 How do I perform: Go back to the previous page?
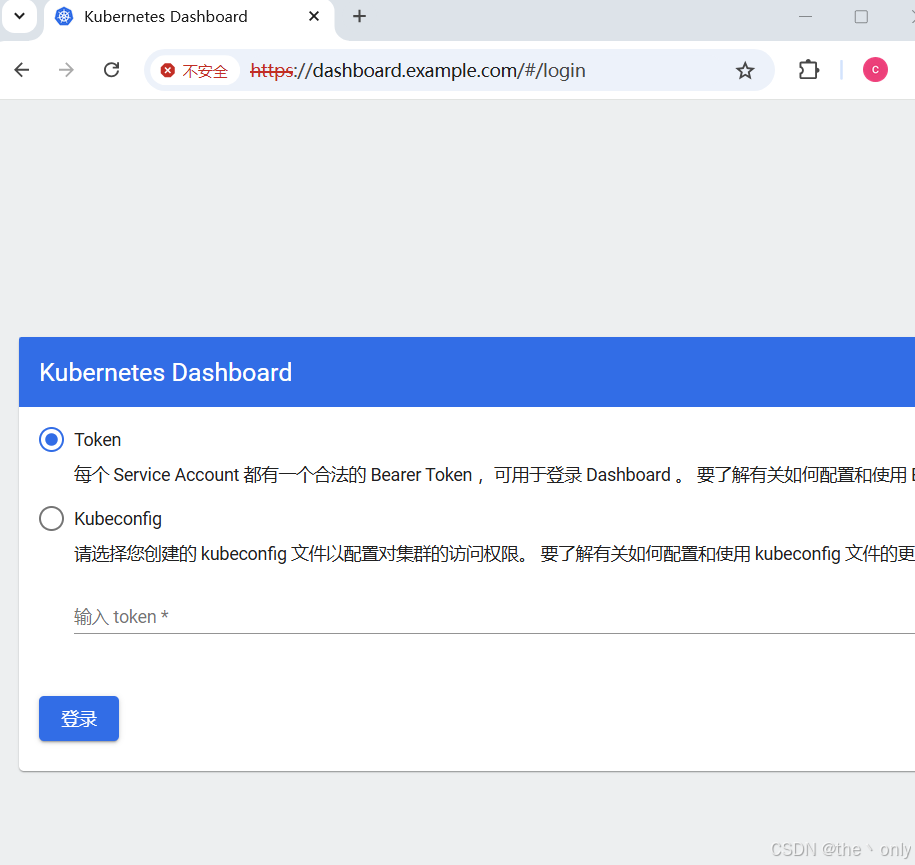[22, 70]
